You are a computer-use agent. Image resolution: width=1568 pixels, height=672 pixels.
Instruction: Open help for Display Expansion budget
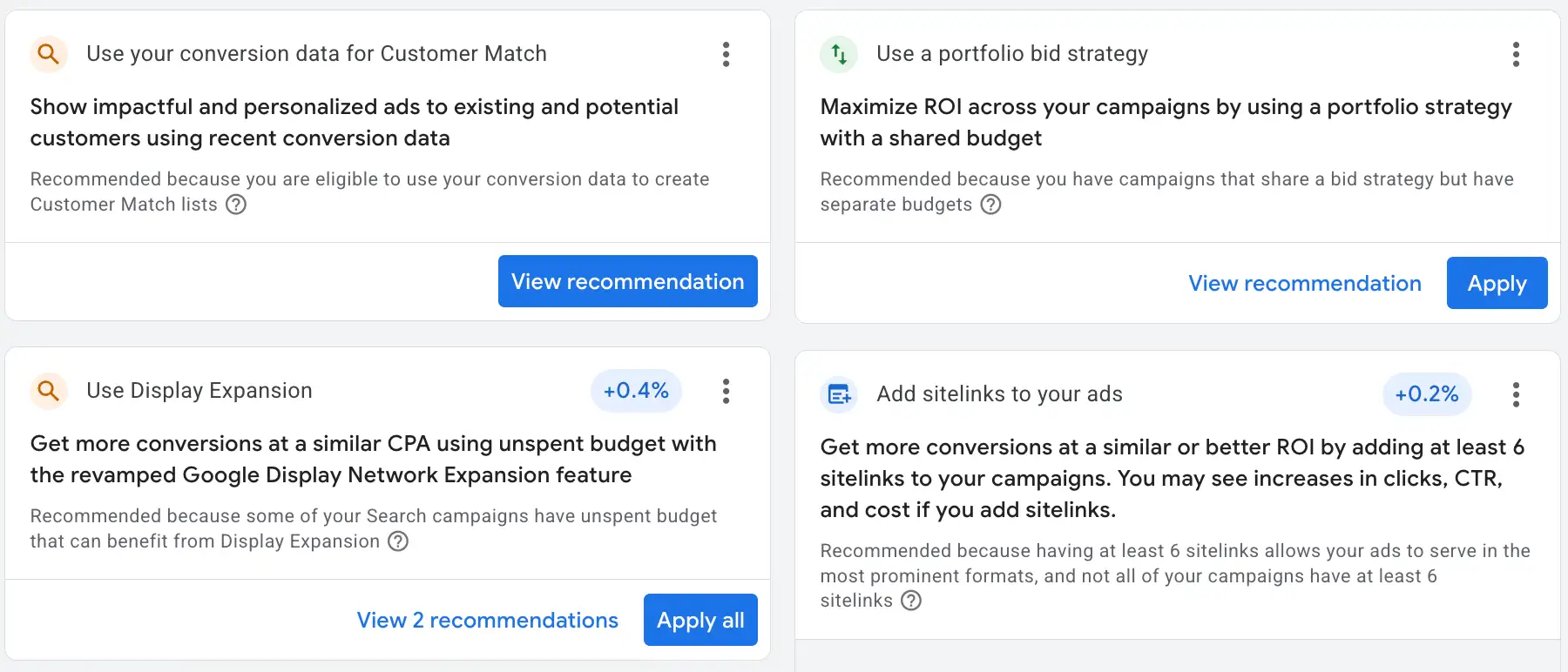pyautogui.click(x=398, y=541)
